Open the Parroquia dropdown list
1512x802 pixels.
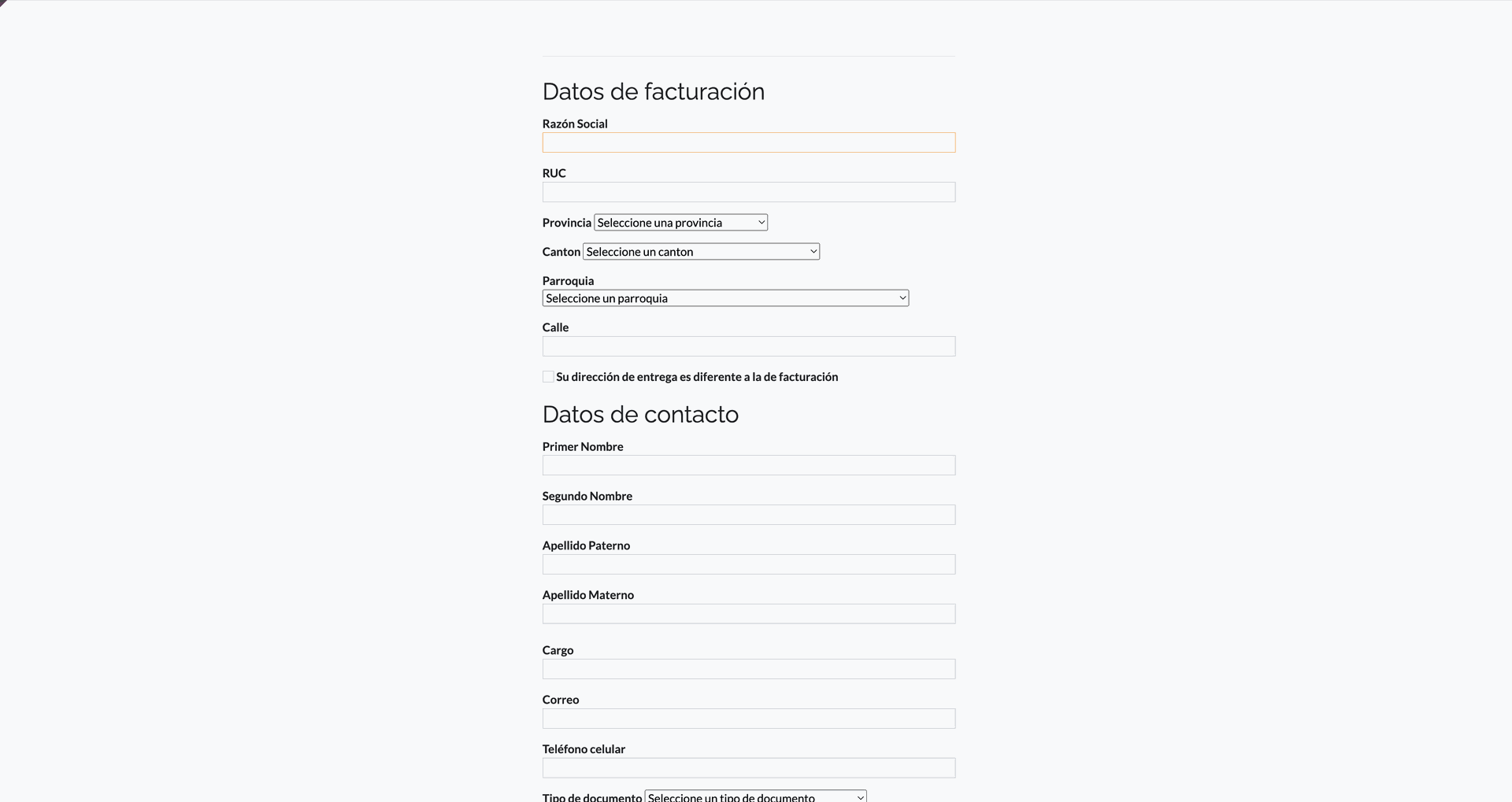724,298
